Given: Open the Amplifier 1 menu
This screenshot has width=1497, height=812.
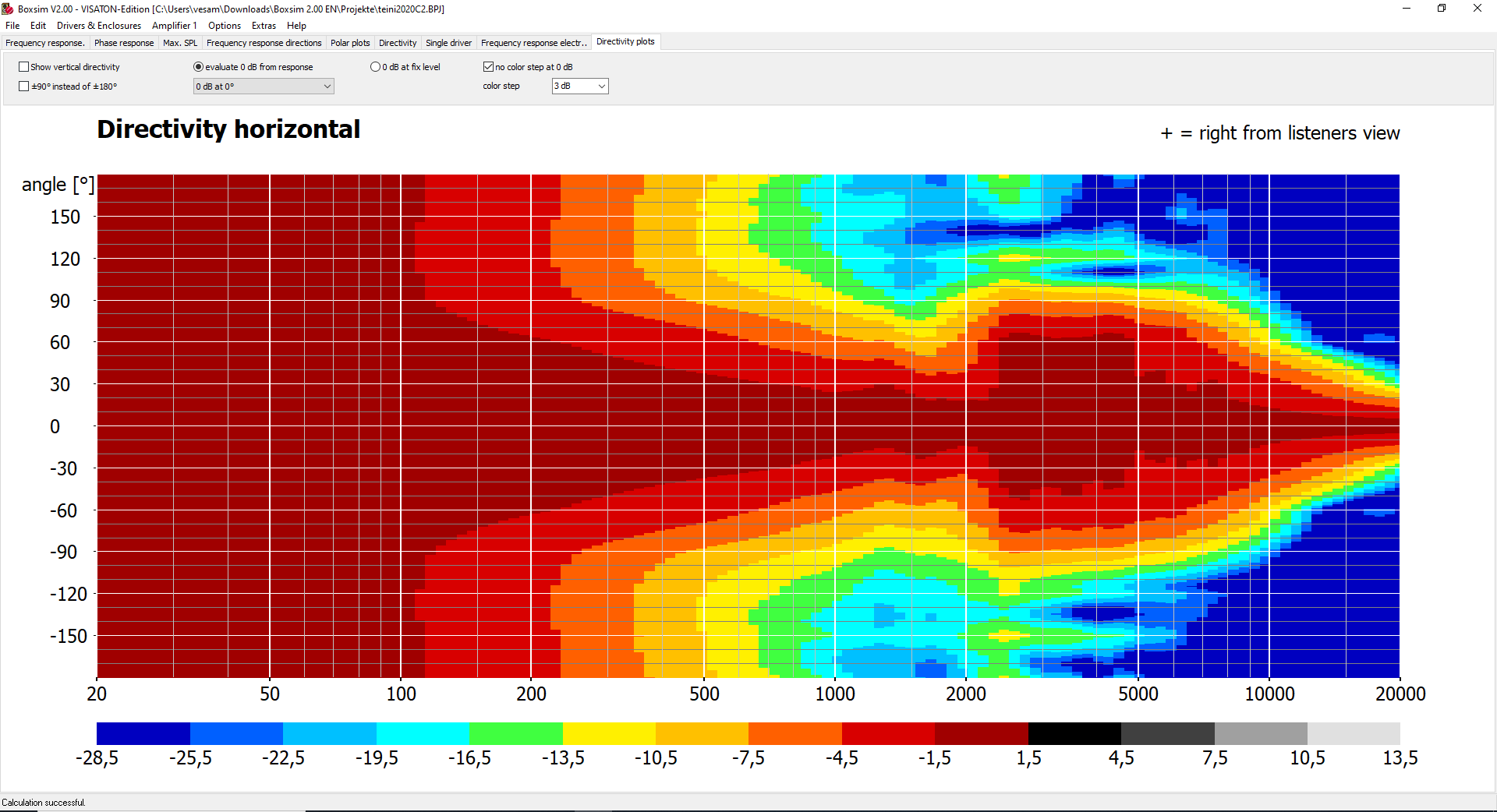Looking at the screenshot, I should pos(175,26).
